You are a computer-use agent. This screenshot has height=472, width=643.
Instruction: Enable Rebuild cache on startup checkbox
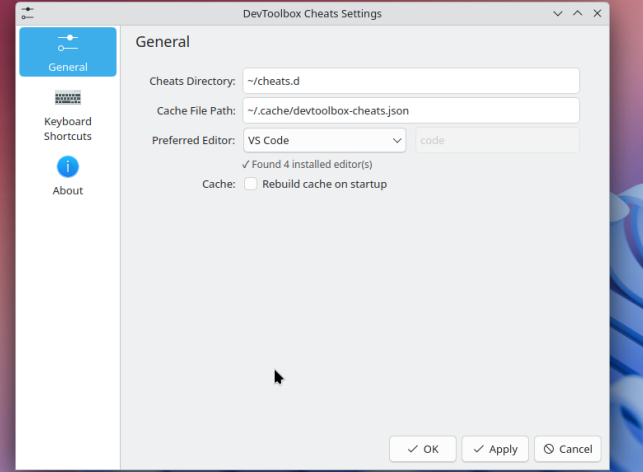point(251,184)
